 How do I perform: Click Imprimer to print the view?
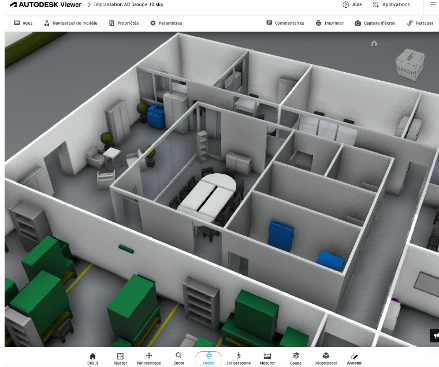pos(330,23)
